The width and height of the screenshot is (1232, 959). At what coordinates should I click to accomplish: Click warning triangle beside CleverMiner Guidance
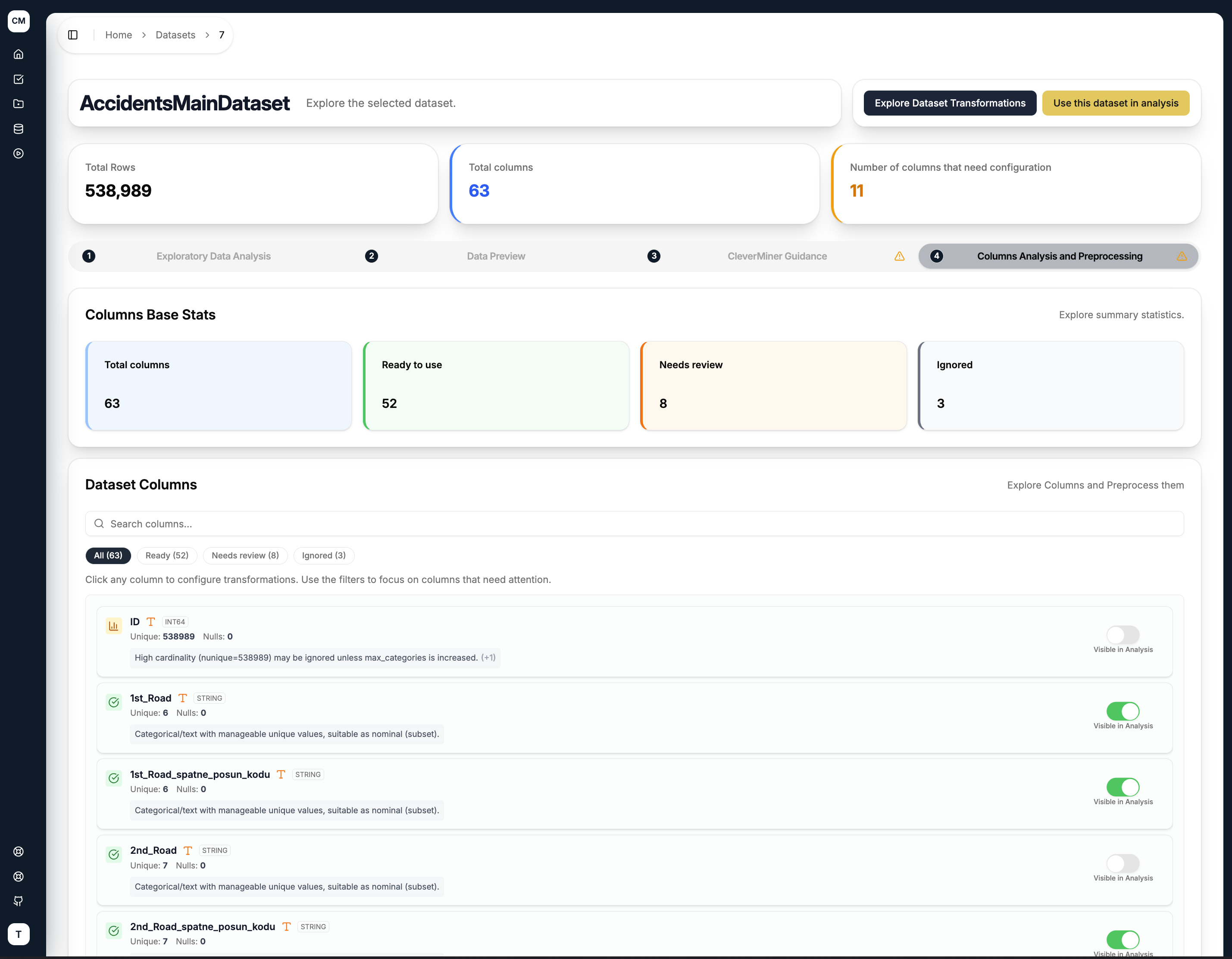(x=899, y=256)
